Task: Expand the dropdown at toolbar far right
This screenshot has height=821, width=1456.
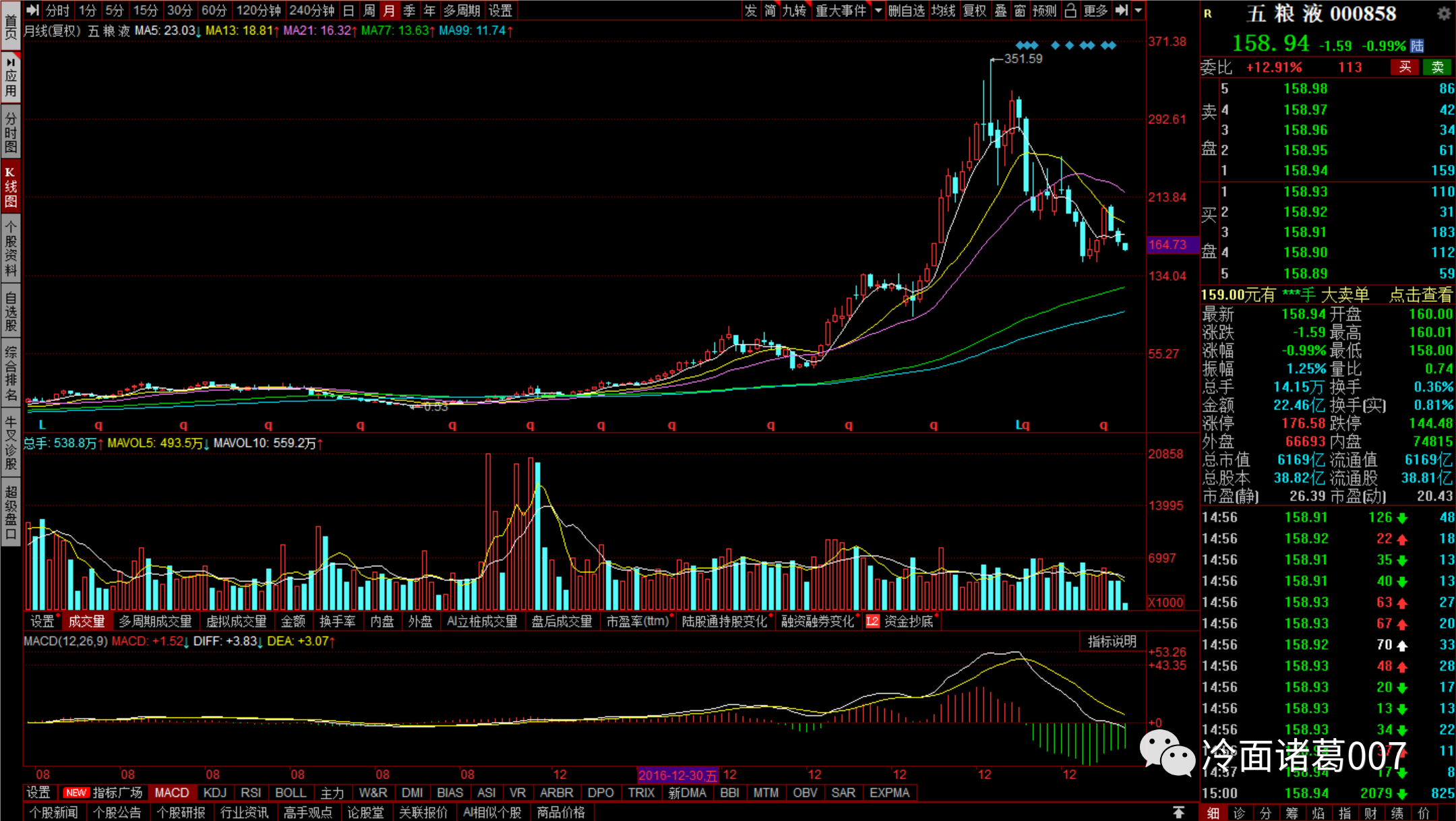Action: [1139, 11]
